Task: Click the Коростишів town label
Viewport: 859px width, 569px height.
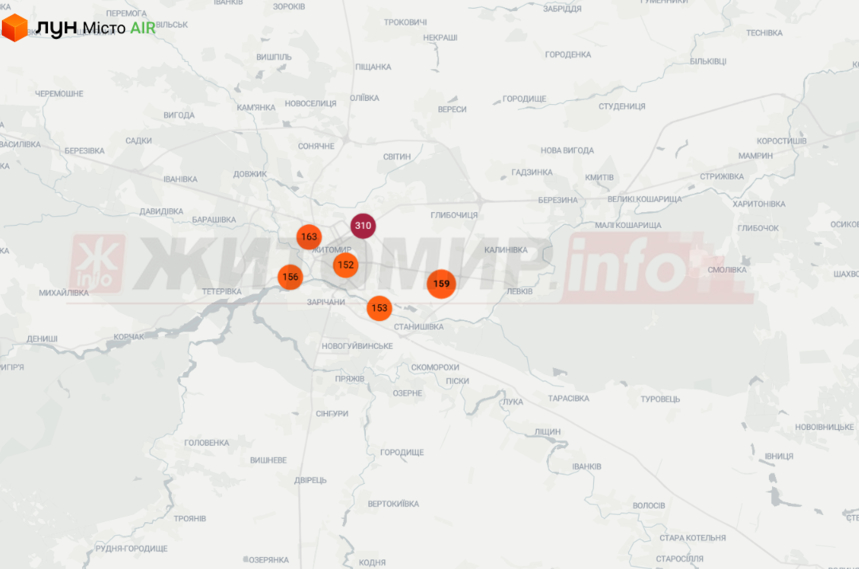Action: click(x=781, y=141)
